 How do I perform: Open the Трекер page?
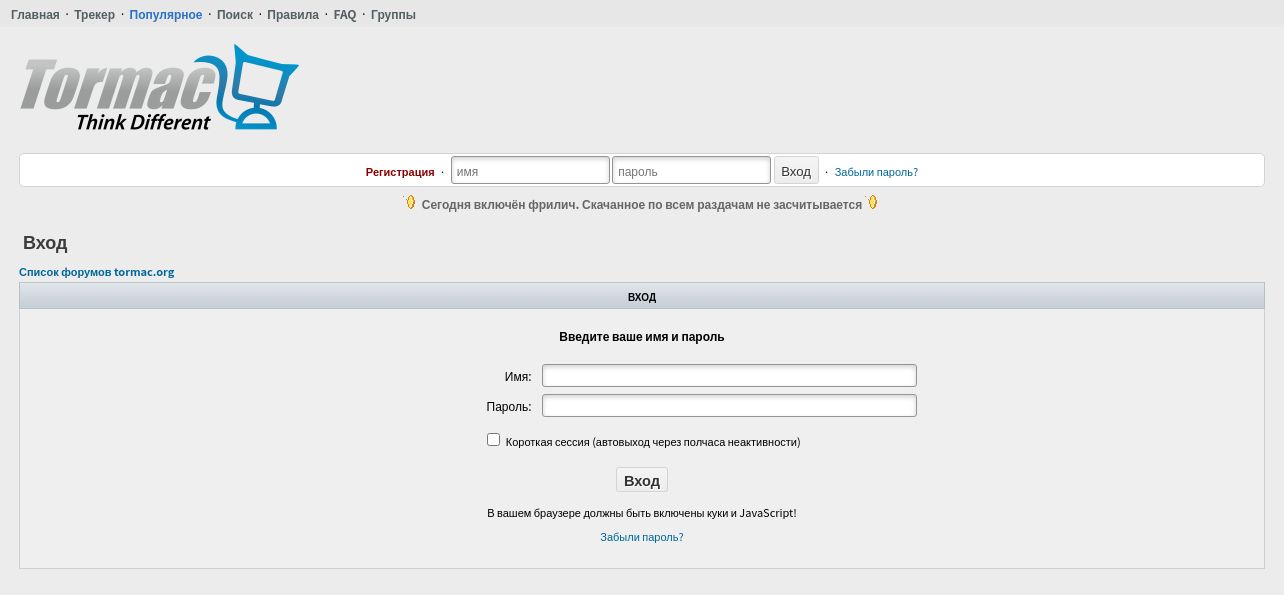point(94,15)
